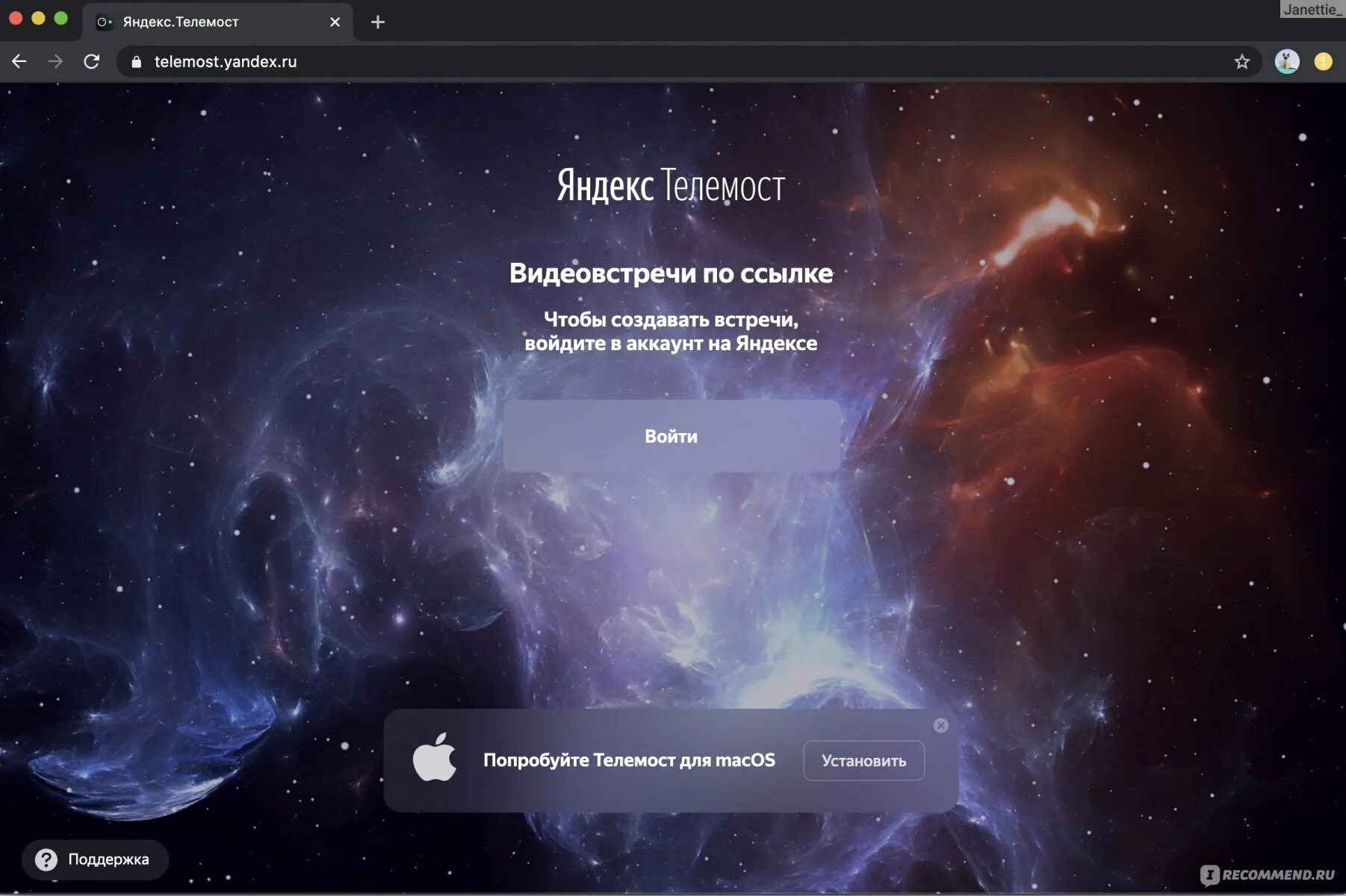Close the Яндекс.Телемост tab
The width and height of the screenshot is (1346, 896).
click(335, 22)
